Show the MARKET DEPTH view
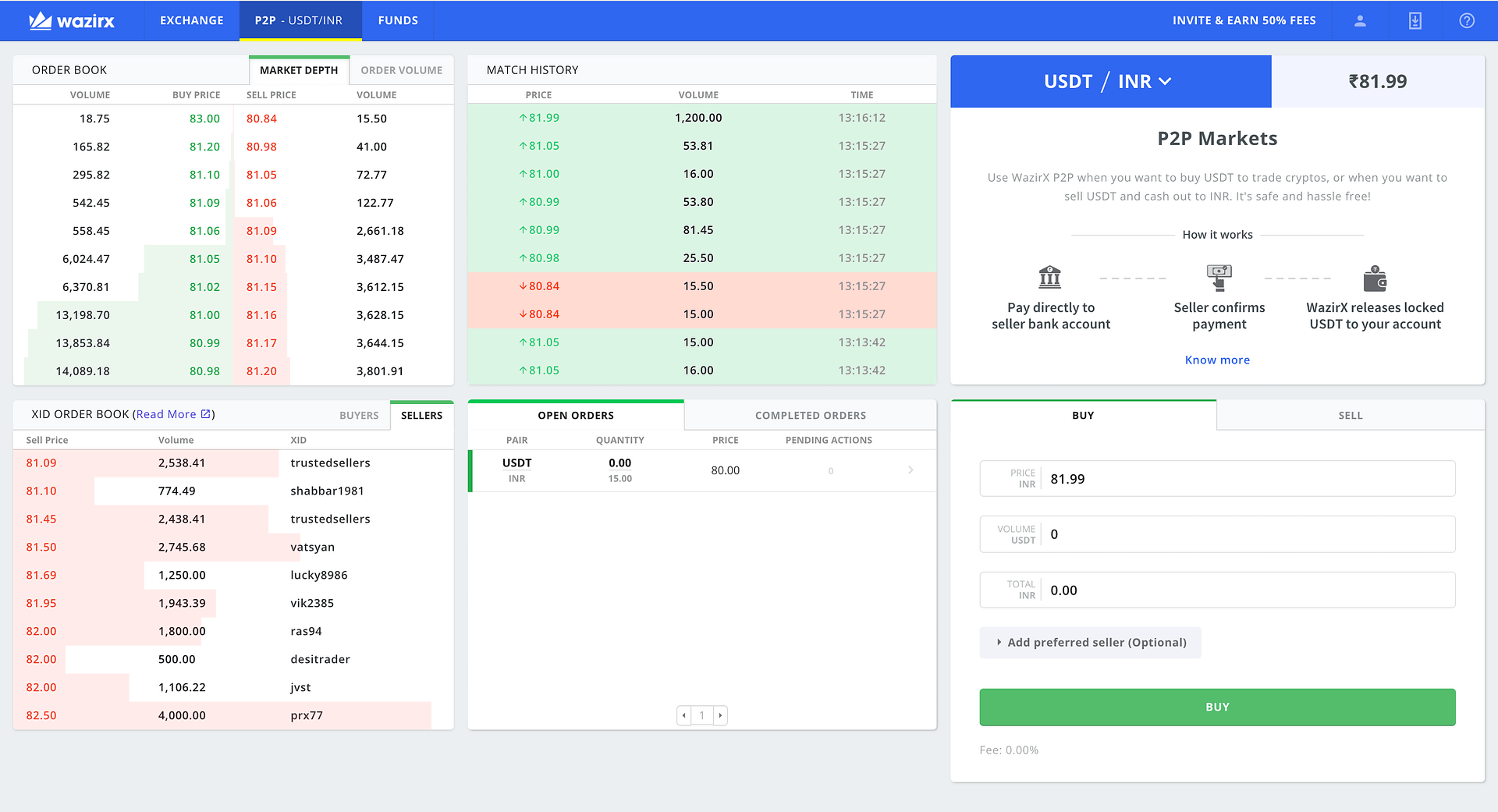1498x812 pixels. (x=299, y=70)
